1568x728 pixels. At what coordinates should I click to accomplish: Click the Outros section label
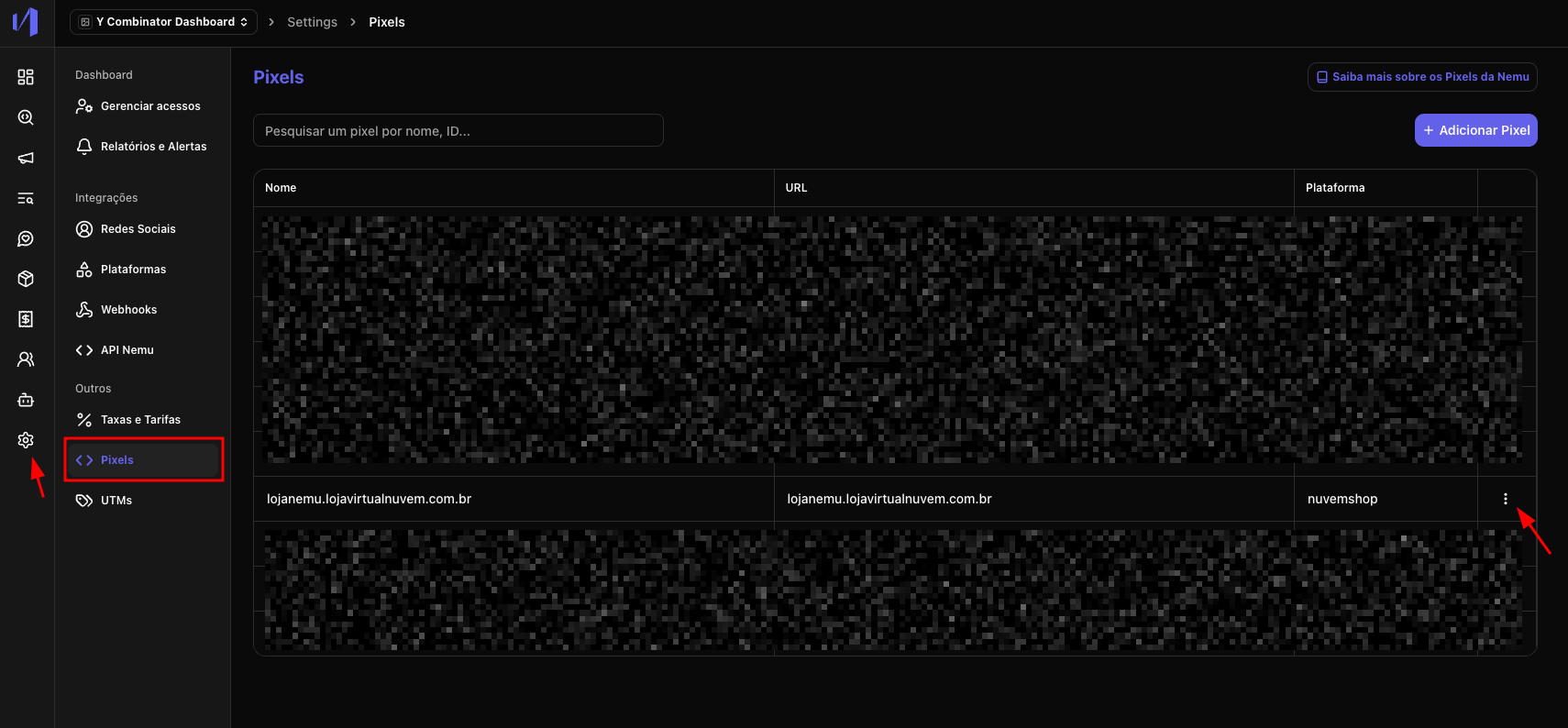pos(93,389)
